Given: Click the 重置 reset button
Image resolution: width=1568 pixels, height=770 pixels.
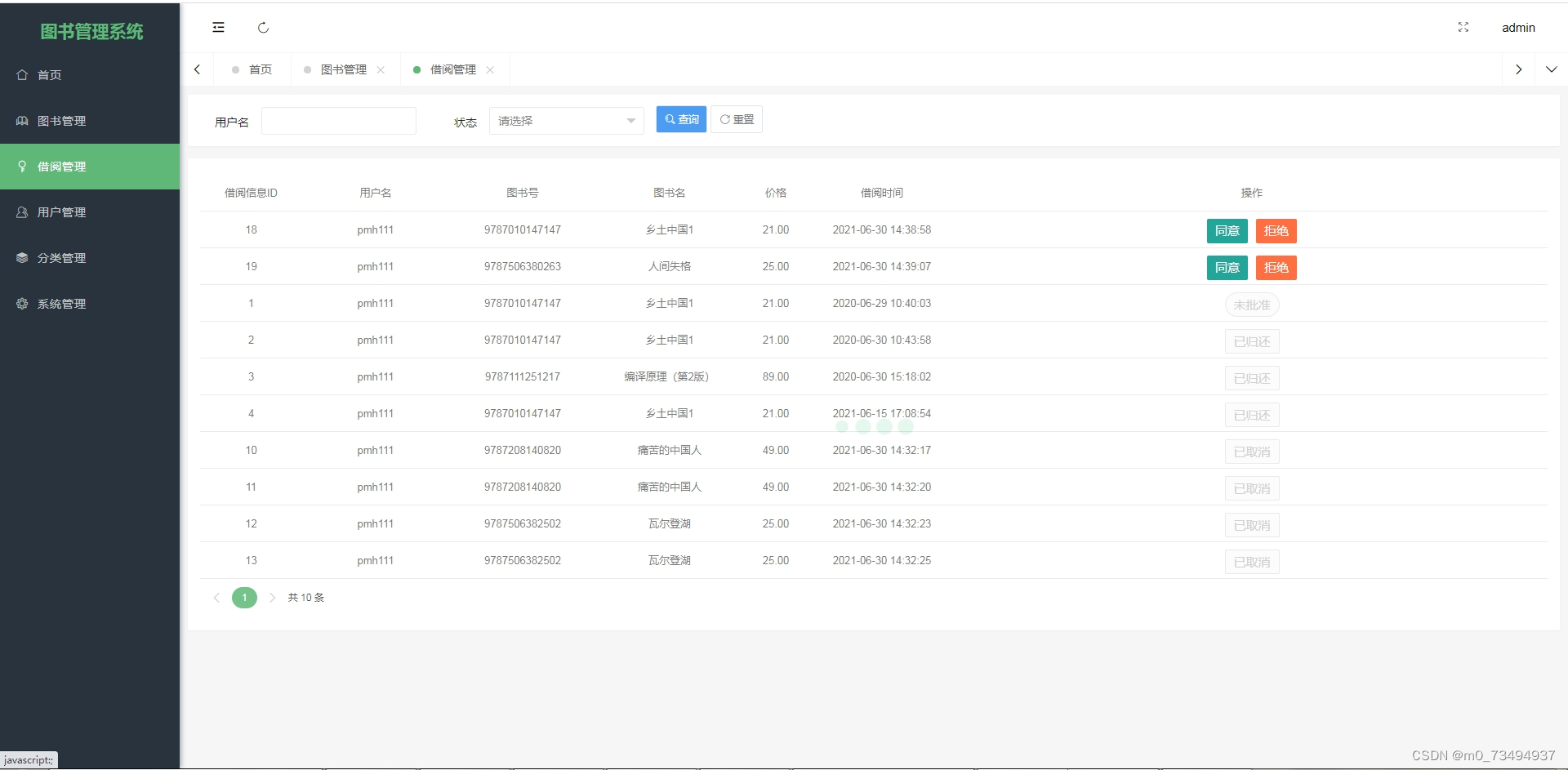Looking at the screenshot, I should (737, 119).
